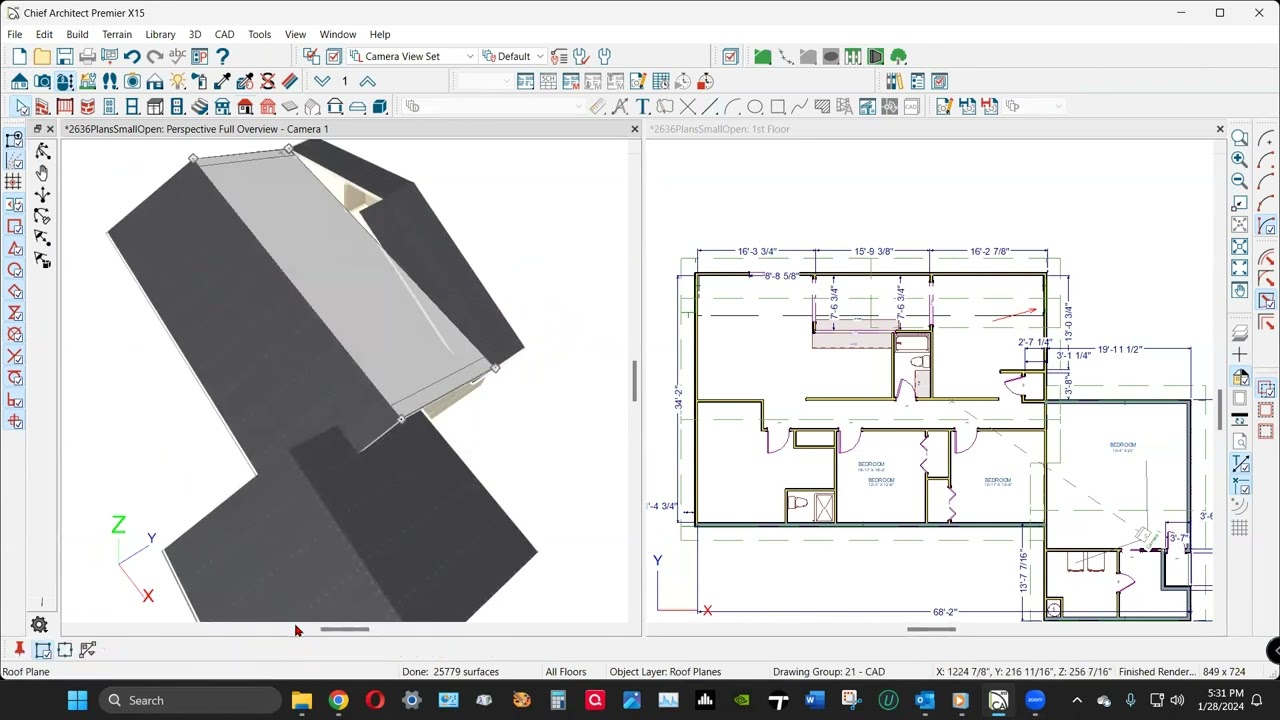The height and width of the screenshot is (720, 1280).
Task: Click the horizontal scrollbar of the camera view
Action: pyautogui.click(x=345, y=629)
